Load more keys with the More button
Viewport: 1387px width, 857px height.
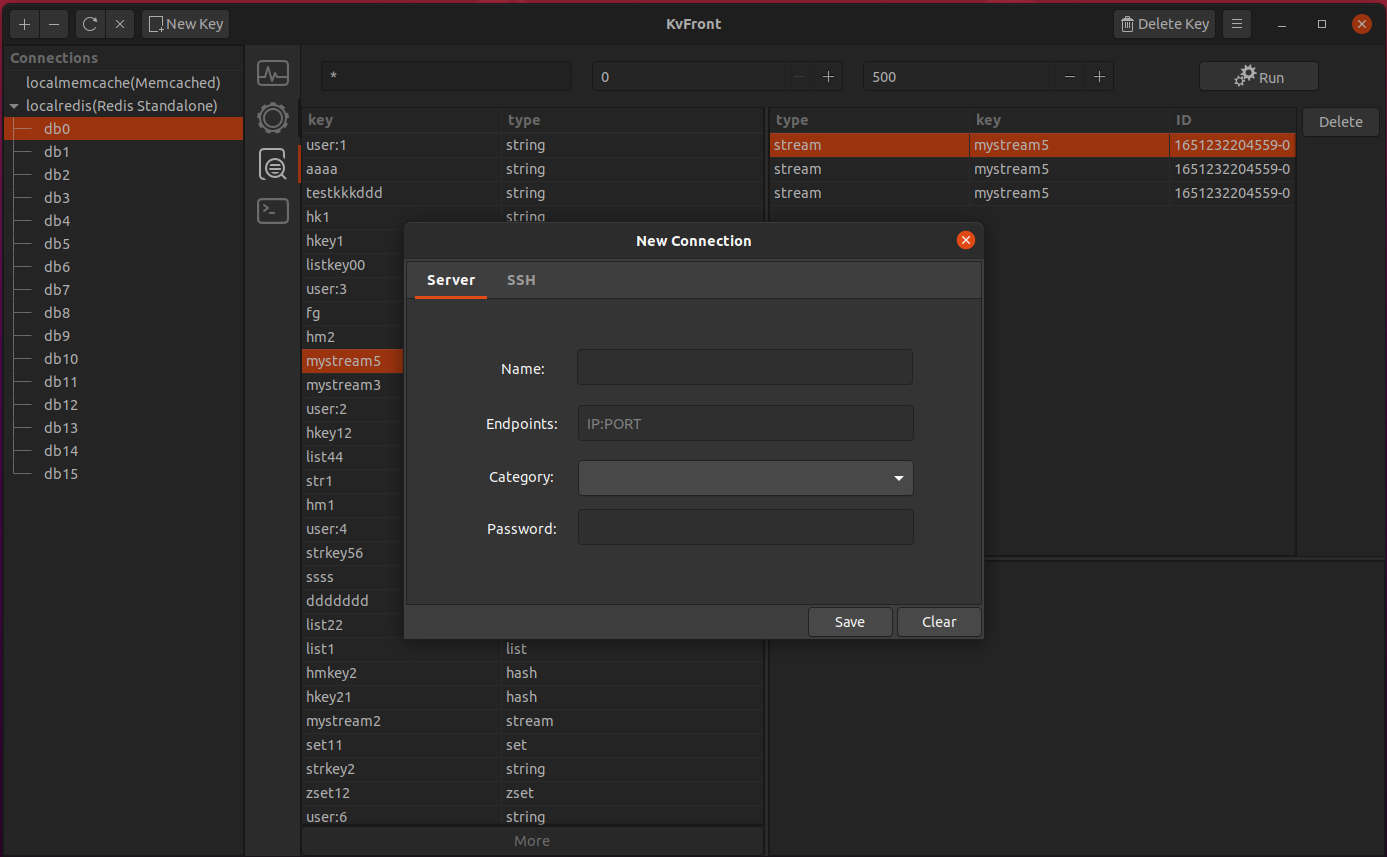pos(532,841)
